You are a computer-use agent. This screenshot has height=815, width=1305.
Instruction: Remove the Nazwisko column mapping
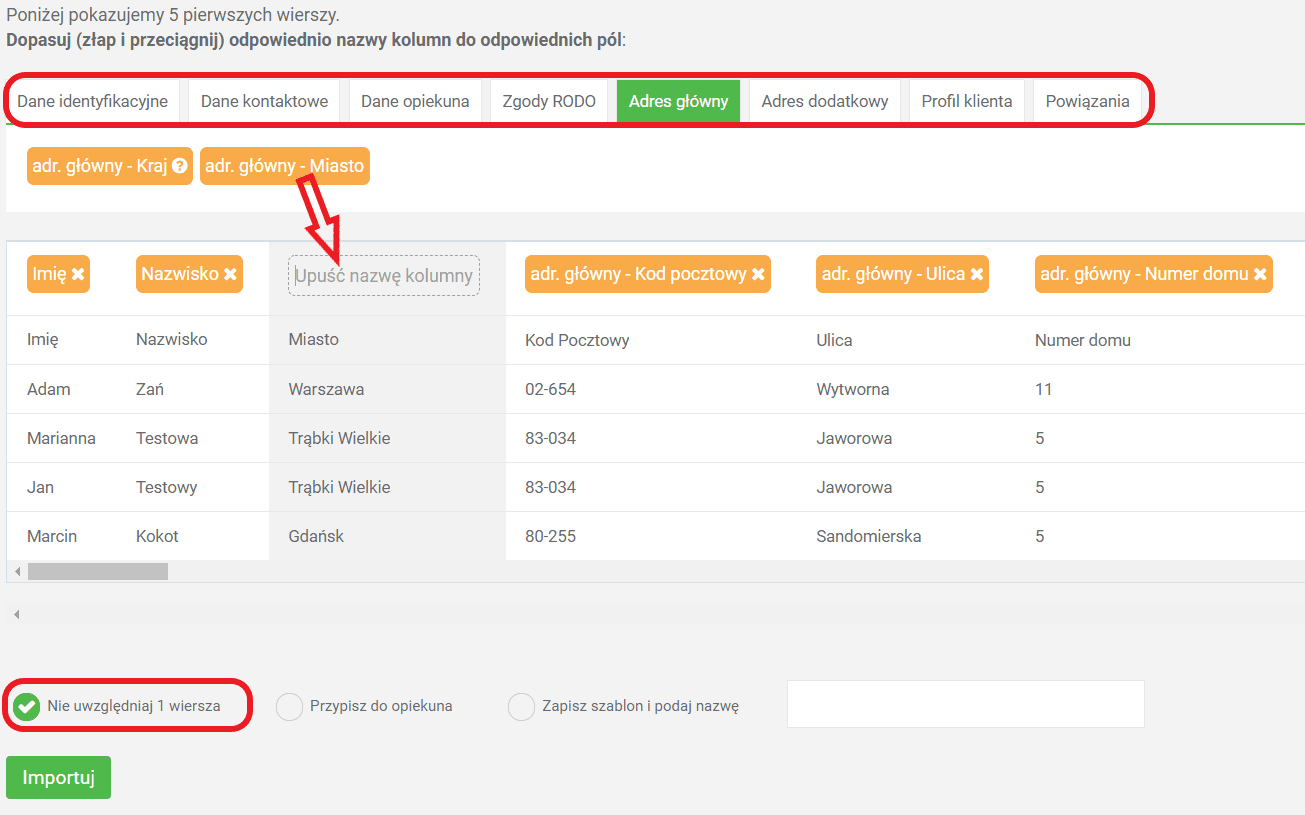pos(231,274)
